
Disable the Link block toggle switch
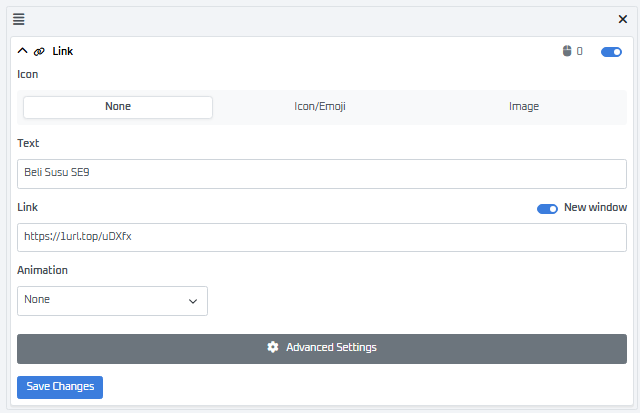(611, 51)
